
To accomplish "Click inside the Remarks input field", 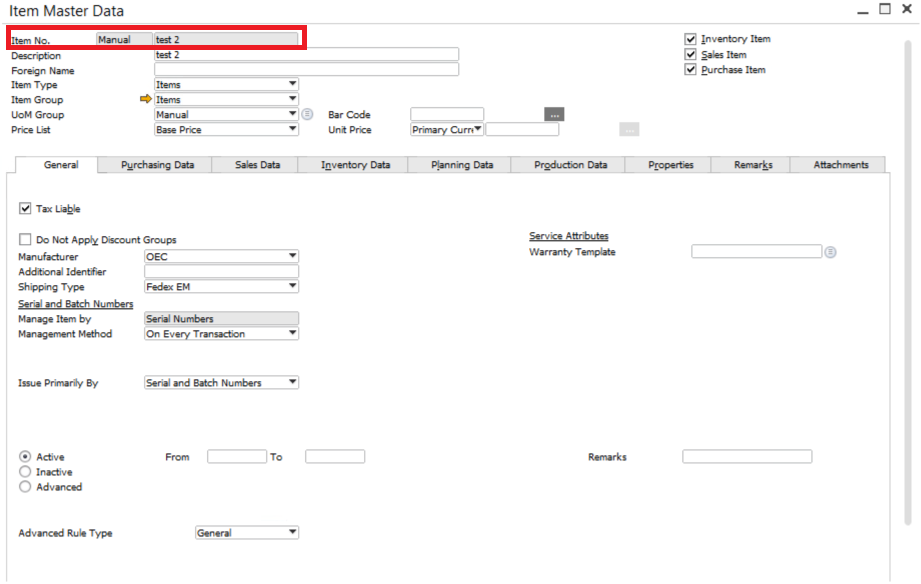I will pos(746,456).
